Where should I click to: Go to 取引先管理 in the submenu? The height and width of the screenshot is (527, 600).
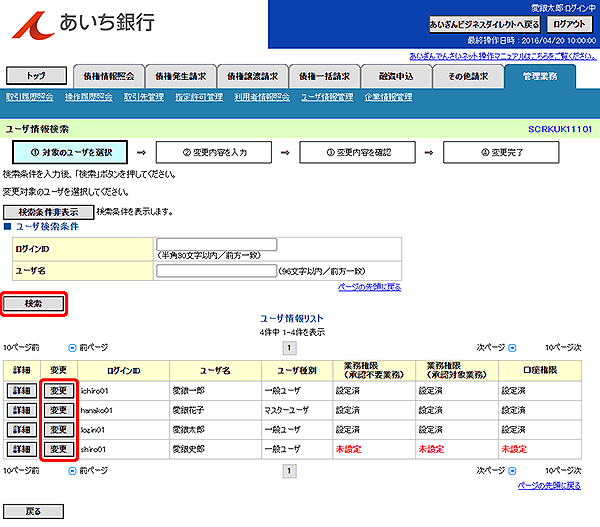point(144,97)
